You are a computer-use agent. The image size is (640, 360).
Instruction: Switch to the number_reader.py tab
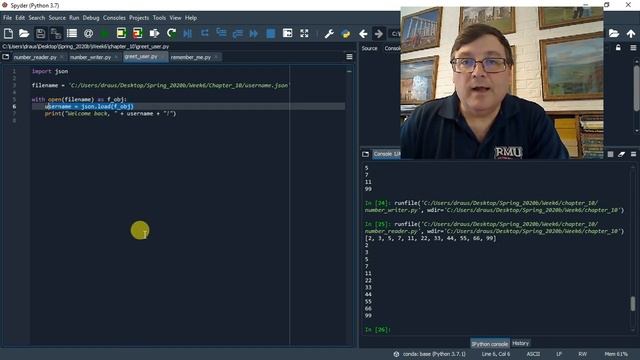click(x=35, y=58)
